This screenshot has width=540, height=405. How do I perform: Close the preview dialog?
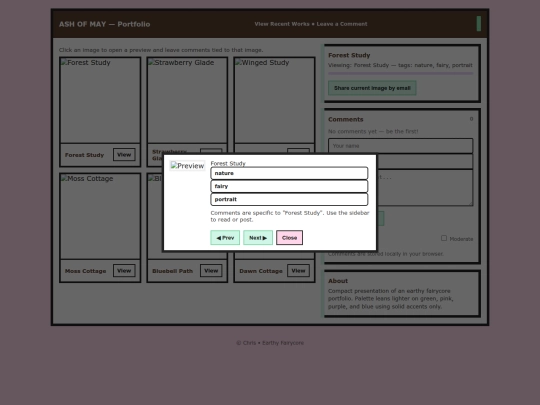tap(289, 238)
